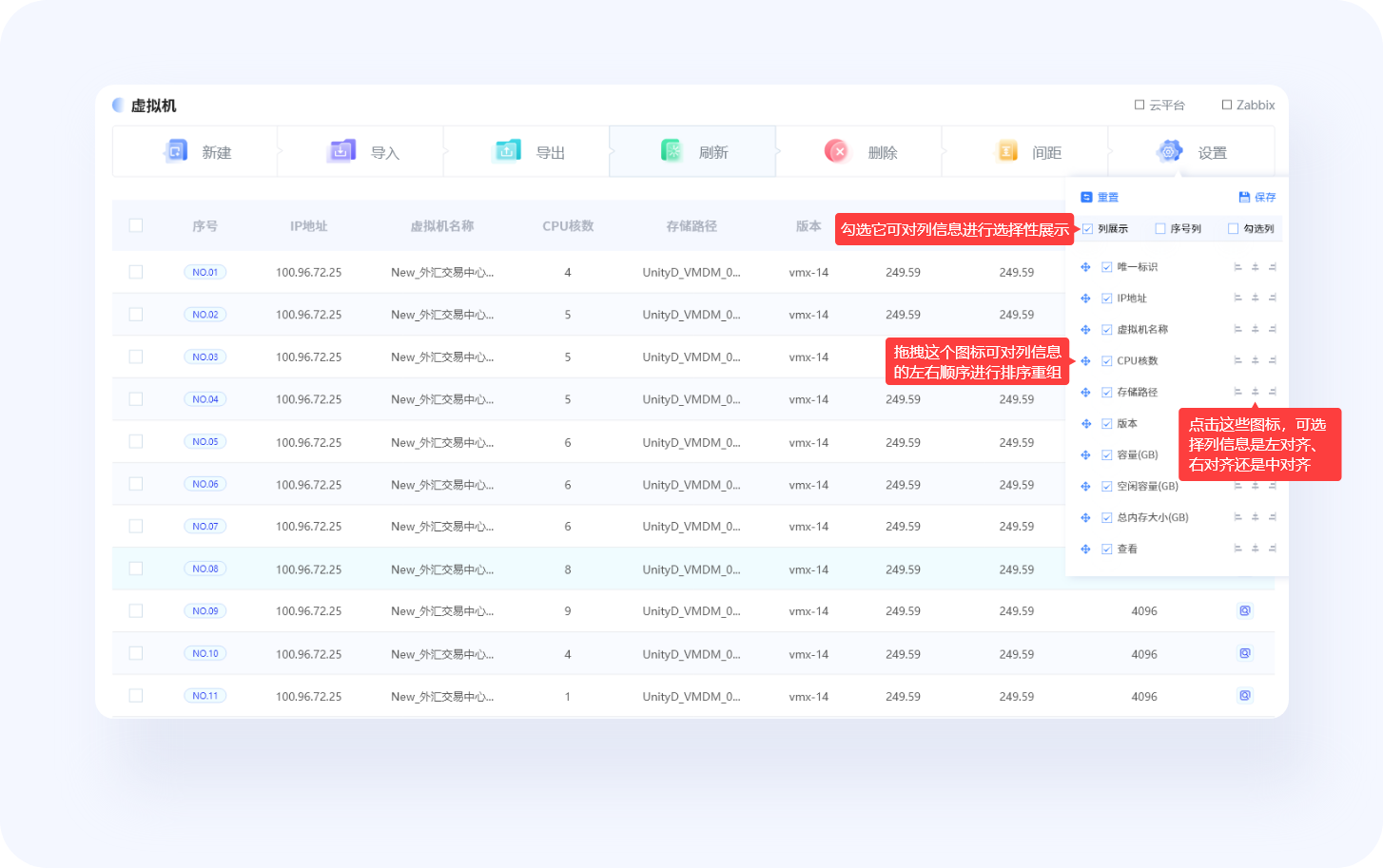
Task: Set 虚拟机名称 column to center align
Action: click(x=1256, y=330)
